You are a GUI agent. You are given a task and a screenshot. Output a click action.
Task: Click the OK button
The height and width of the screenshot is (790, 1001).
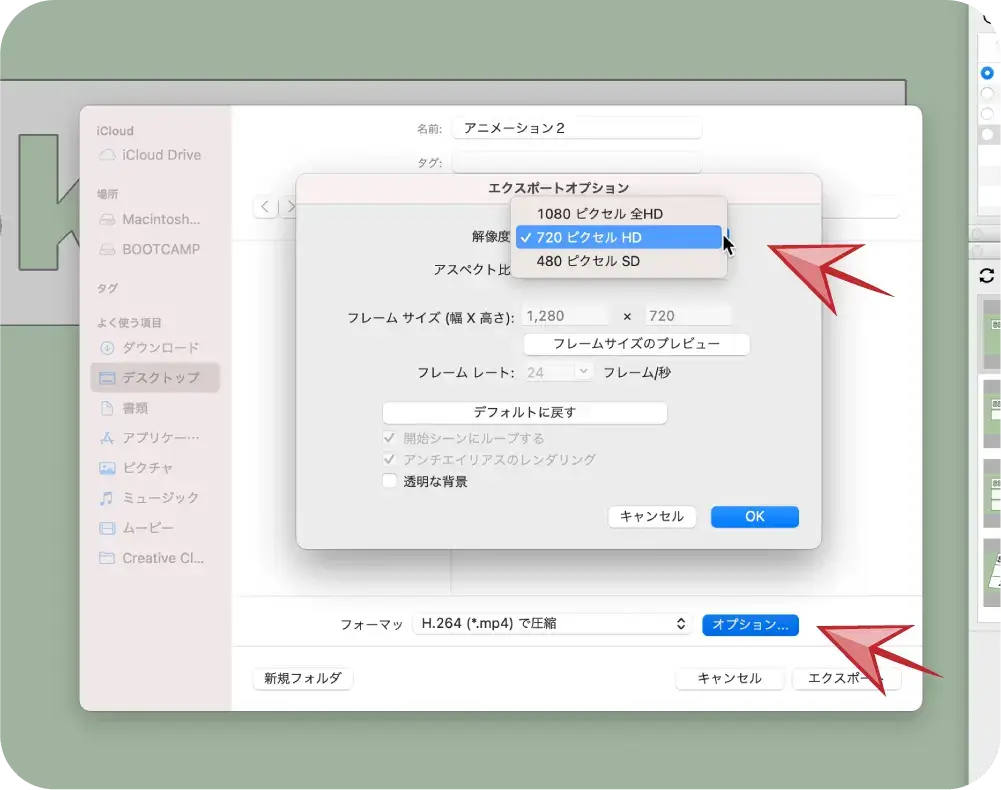pyautogui.click(x=754, y=516)
